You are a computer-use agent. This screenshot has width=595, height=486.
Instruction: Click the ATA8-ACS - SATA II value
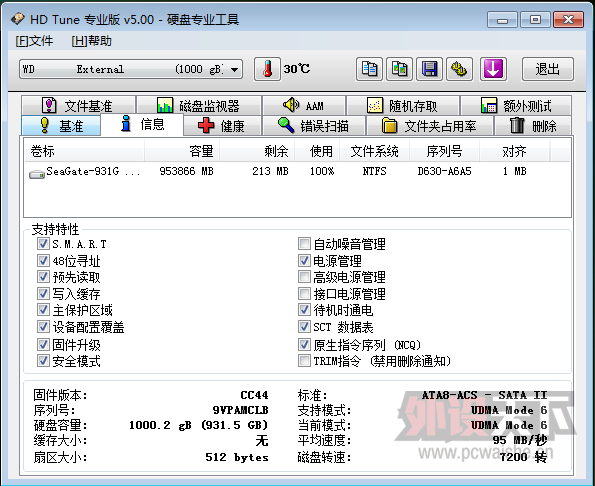tap(485, 395)
